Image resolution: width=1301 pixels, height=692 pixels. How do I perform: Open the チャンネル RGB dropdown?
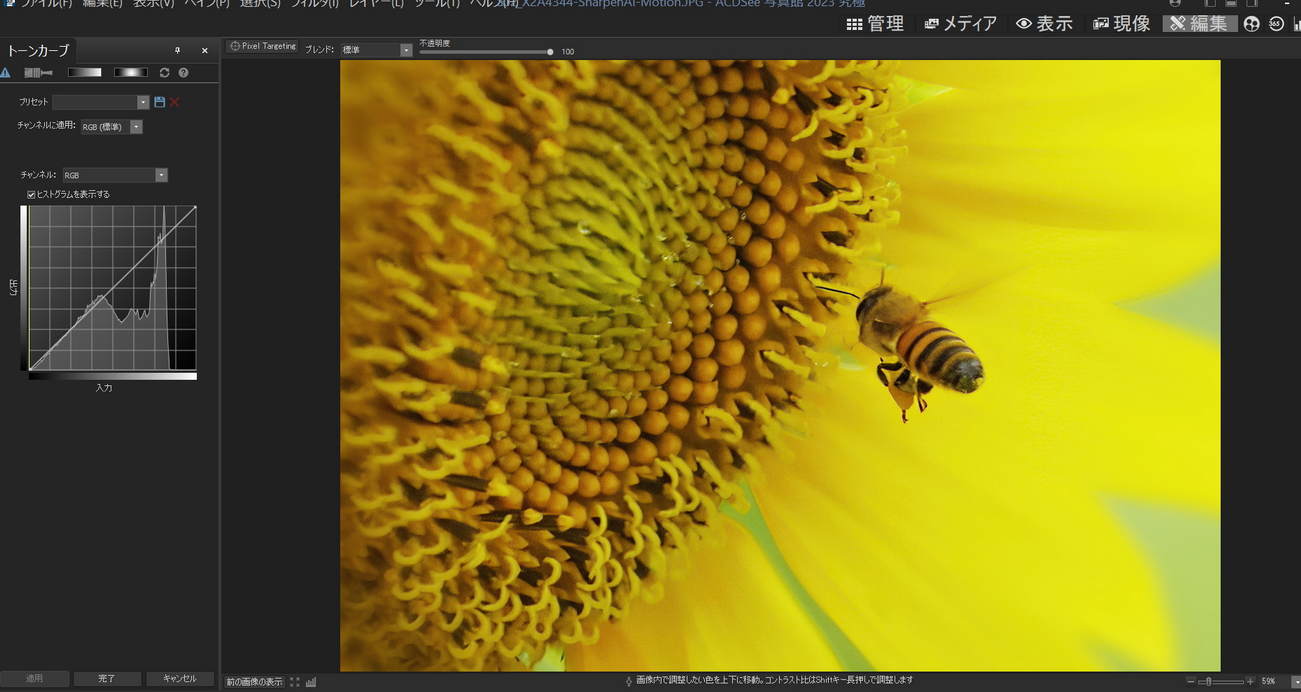pos(115,175)
